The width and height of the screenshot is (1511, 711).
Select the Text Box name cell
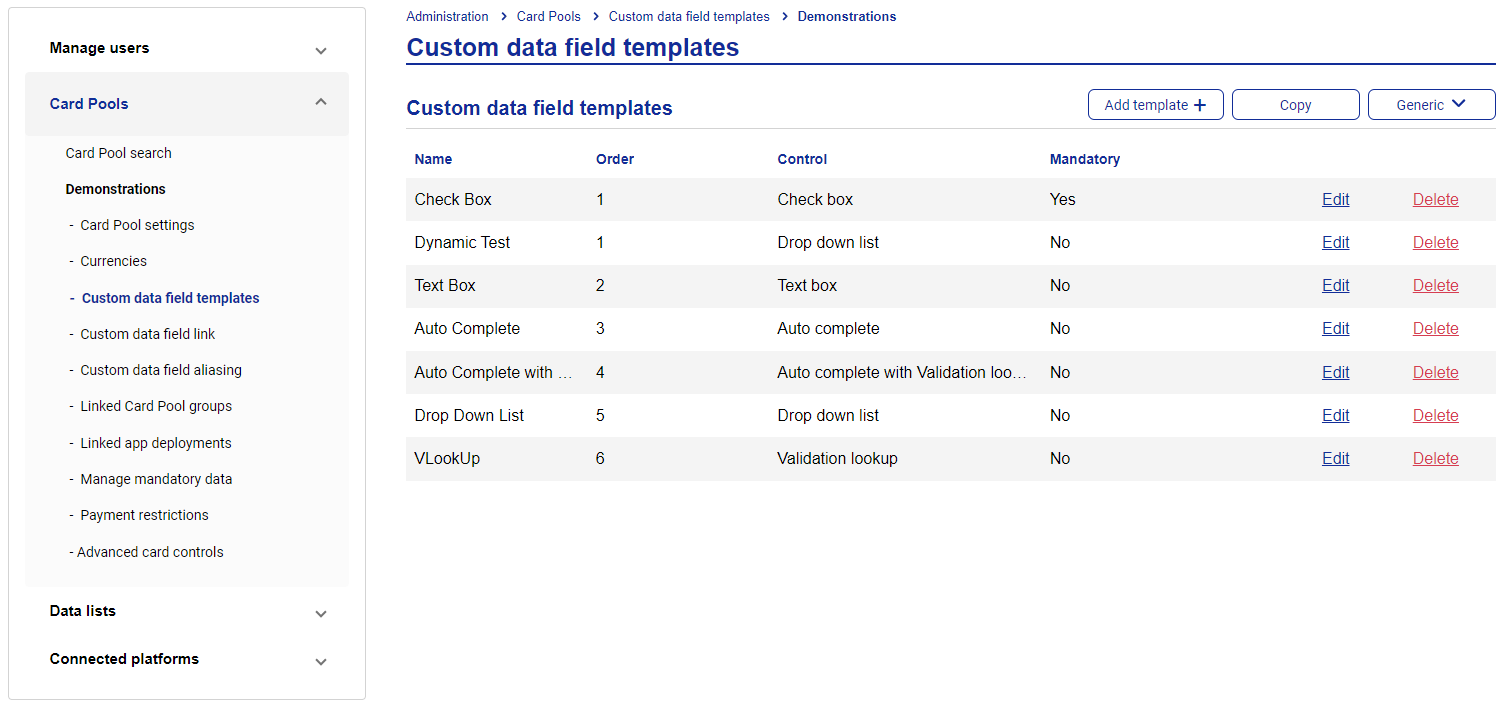point(445,285)
